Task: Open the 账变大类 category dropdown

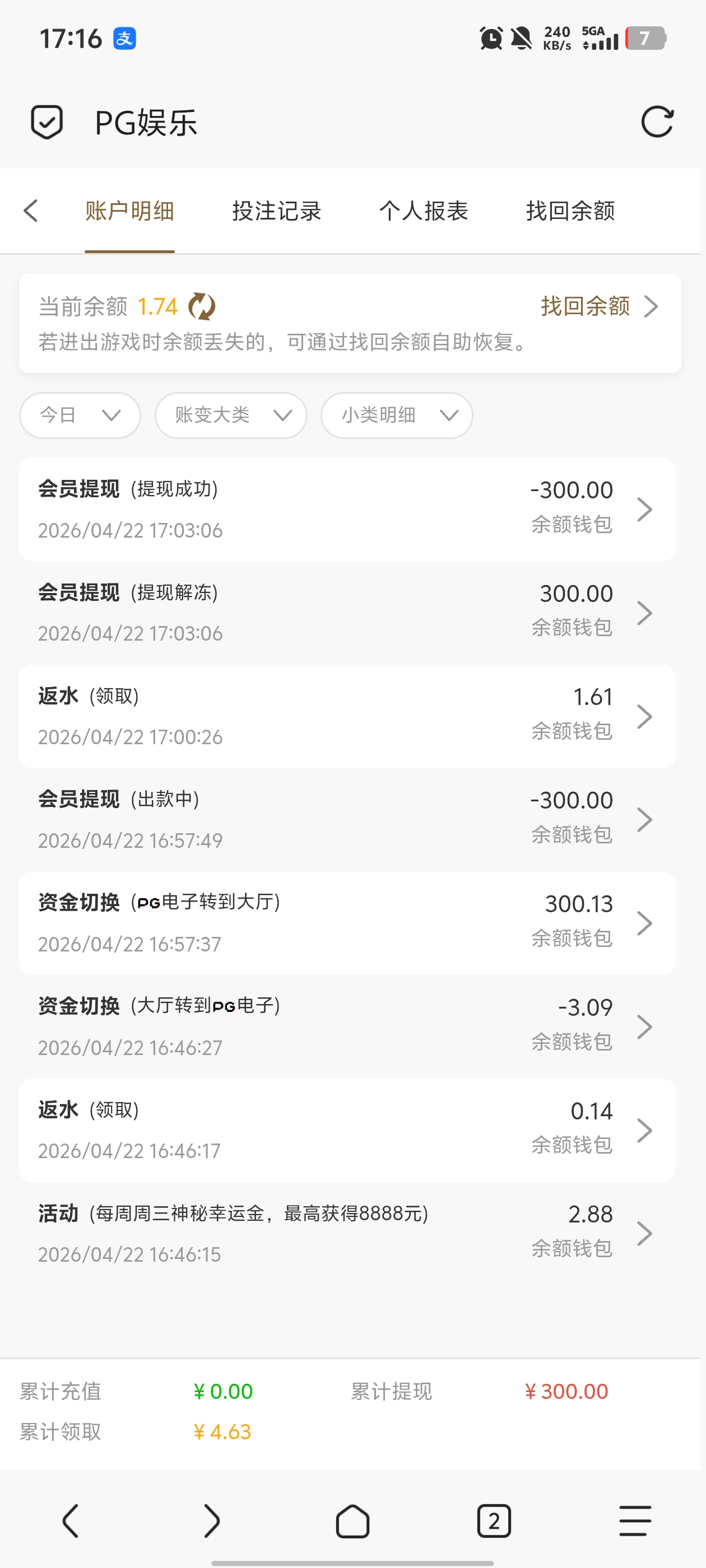Action: pos(231,415)
